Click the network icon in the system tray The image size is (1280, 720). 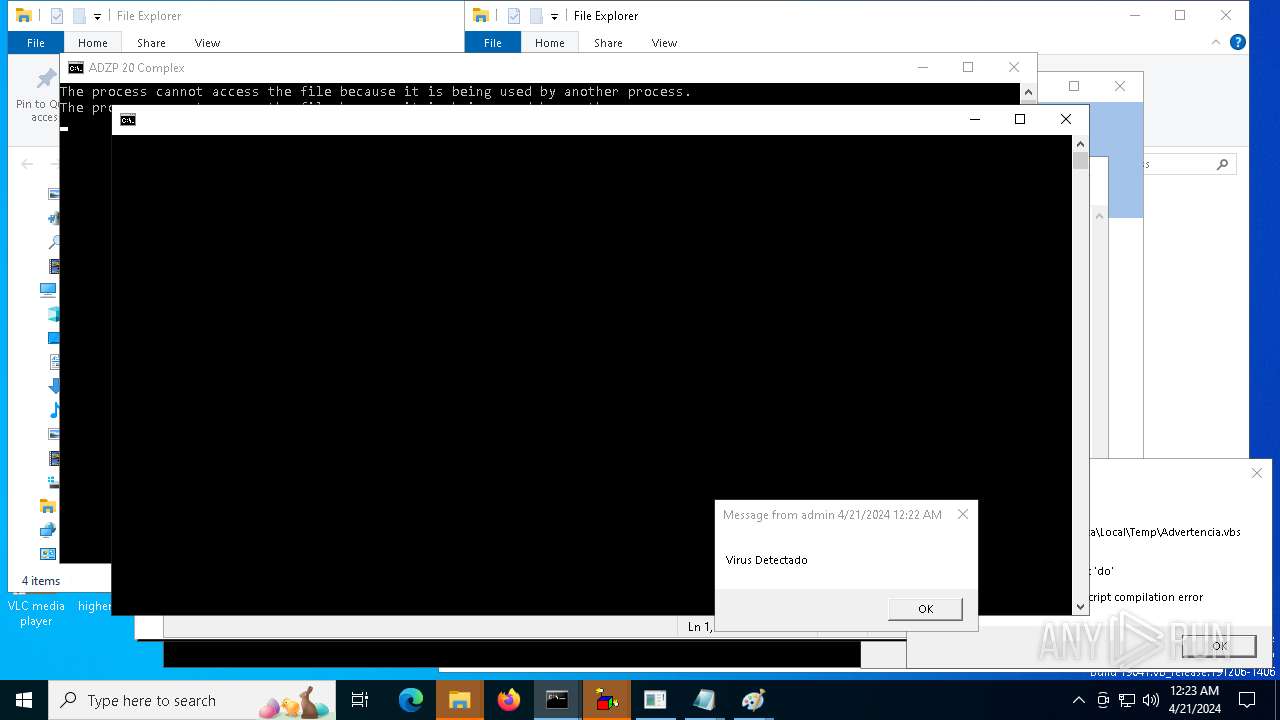click(1127, 700)
